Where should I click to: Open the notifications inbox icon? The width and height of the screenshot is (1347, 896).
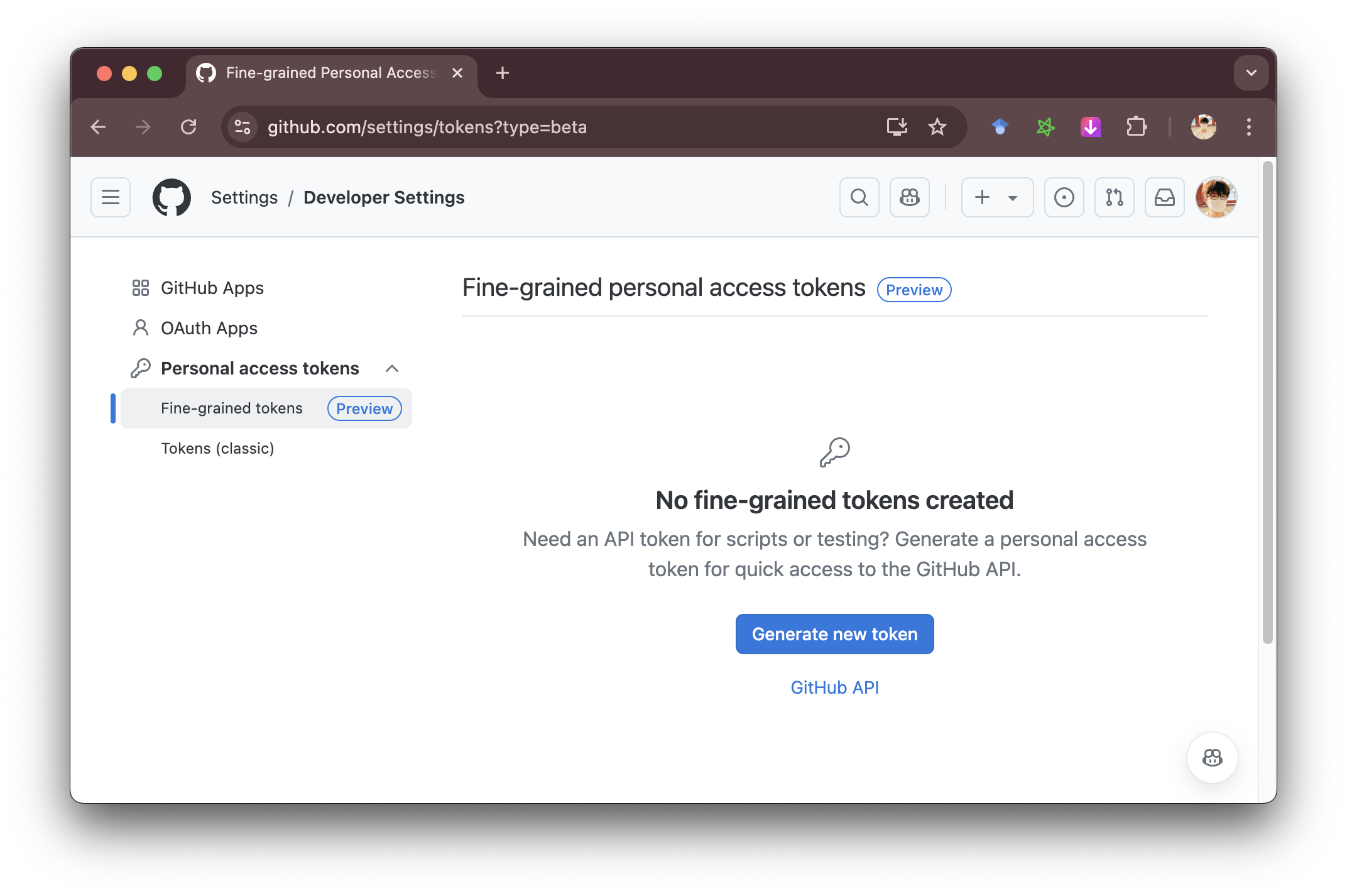pos(1164,197)
